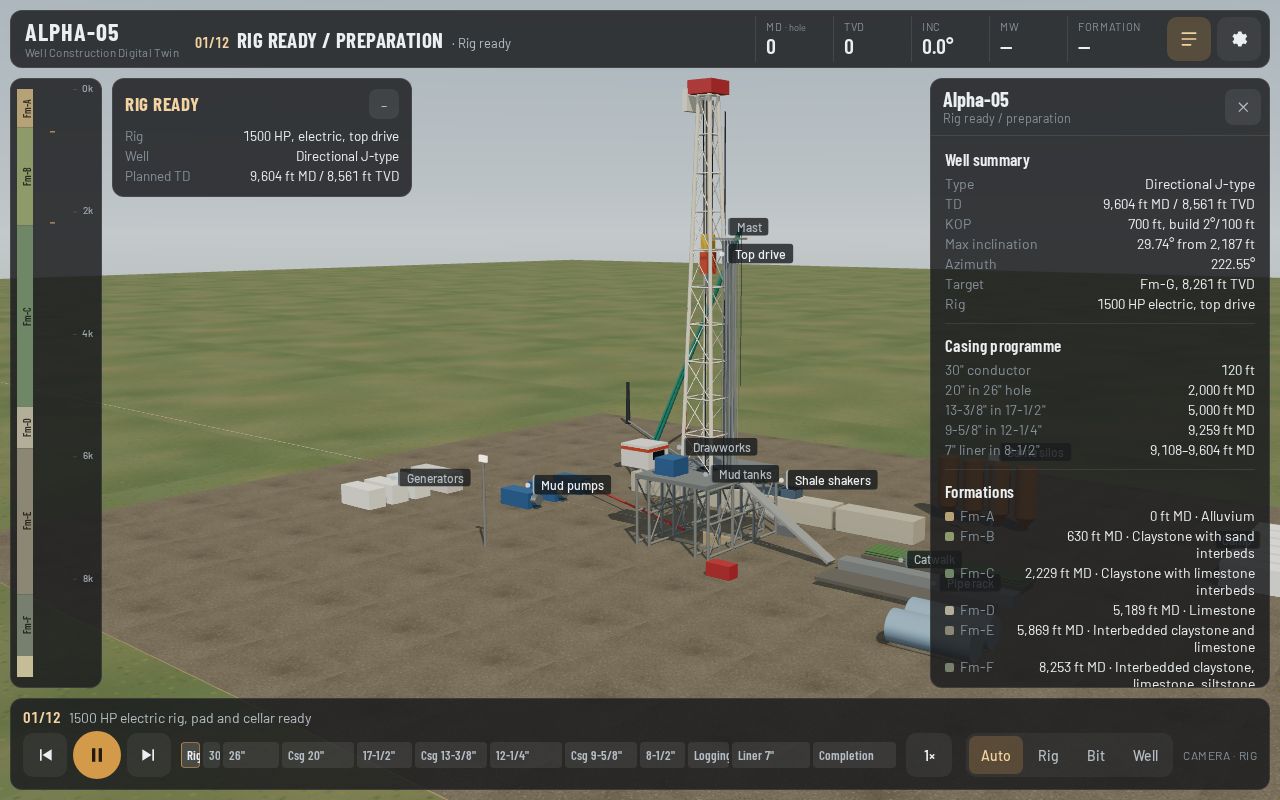Screen dimensions: 1280x800
Task: Click the "30" conductor" casing row
Action: click(1100, 370)
